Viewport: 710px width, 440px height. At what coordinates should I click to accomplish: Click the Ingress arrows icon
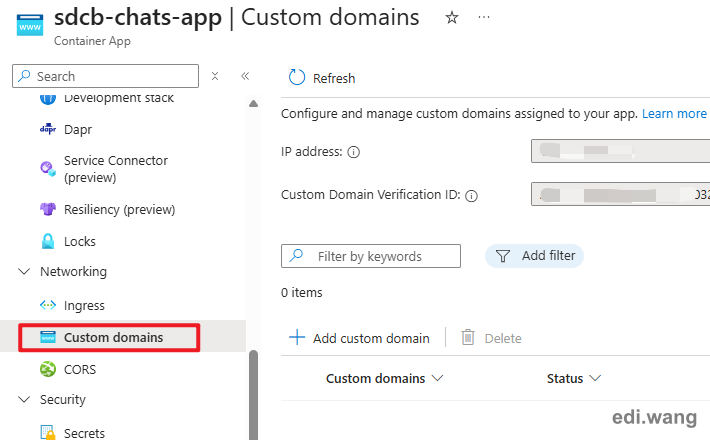click(48, 305)
